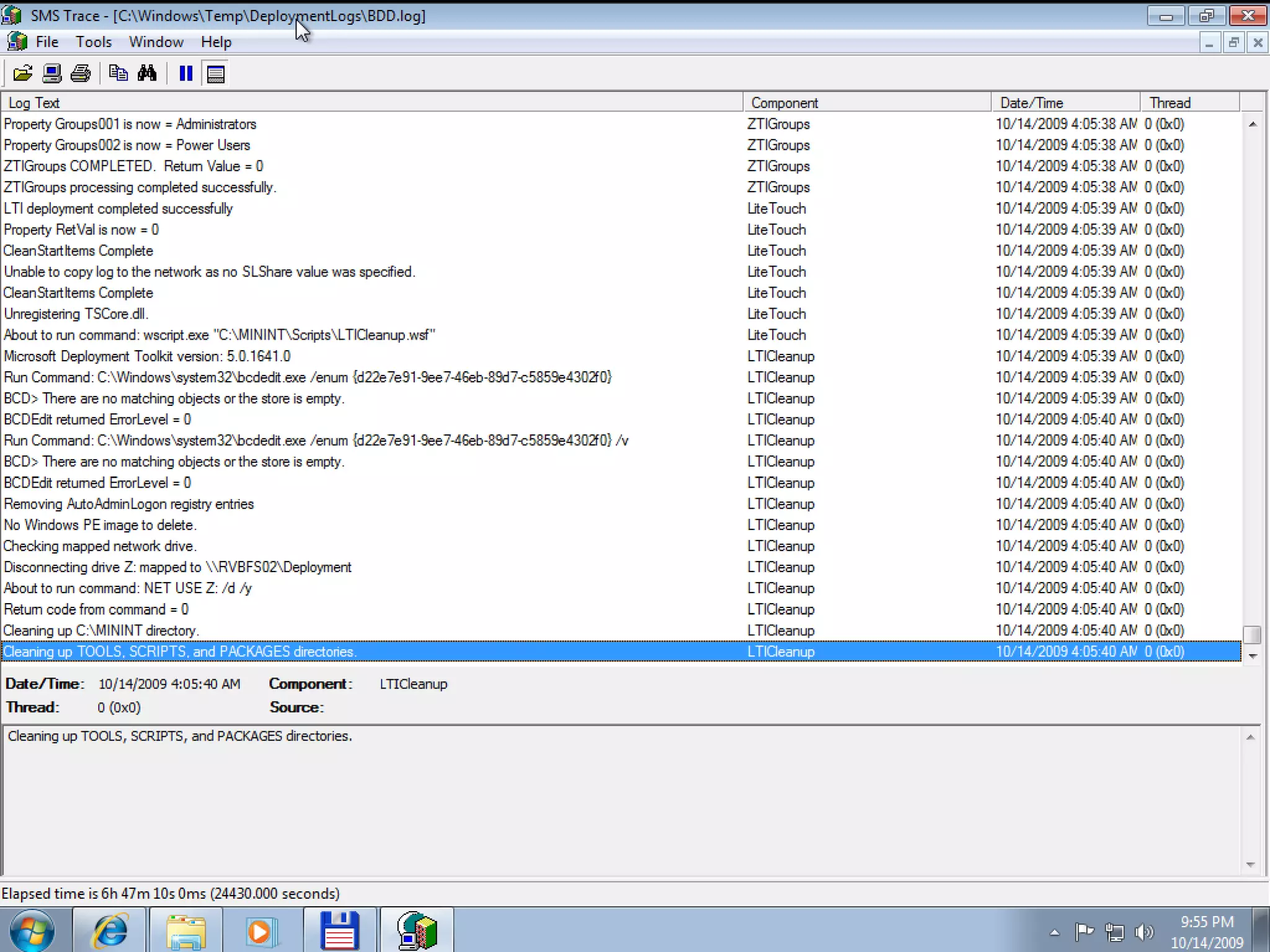Image resolution: width=1270 pixels, height=952 pixels.
Task: Click inside the log detail text box
Action: (x=621, y=801)
